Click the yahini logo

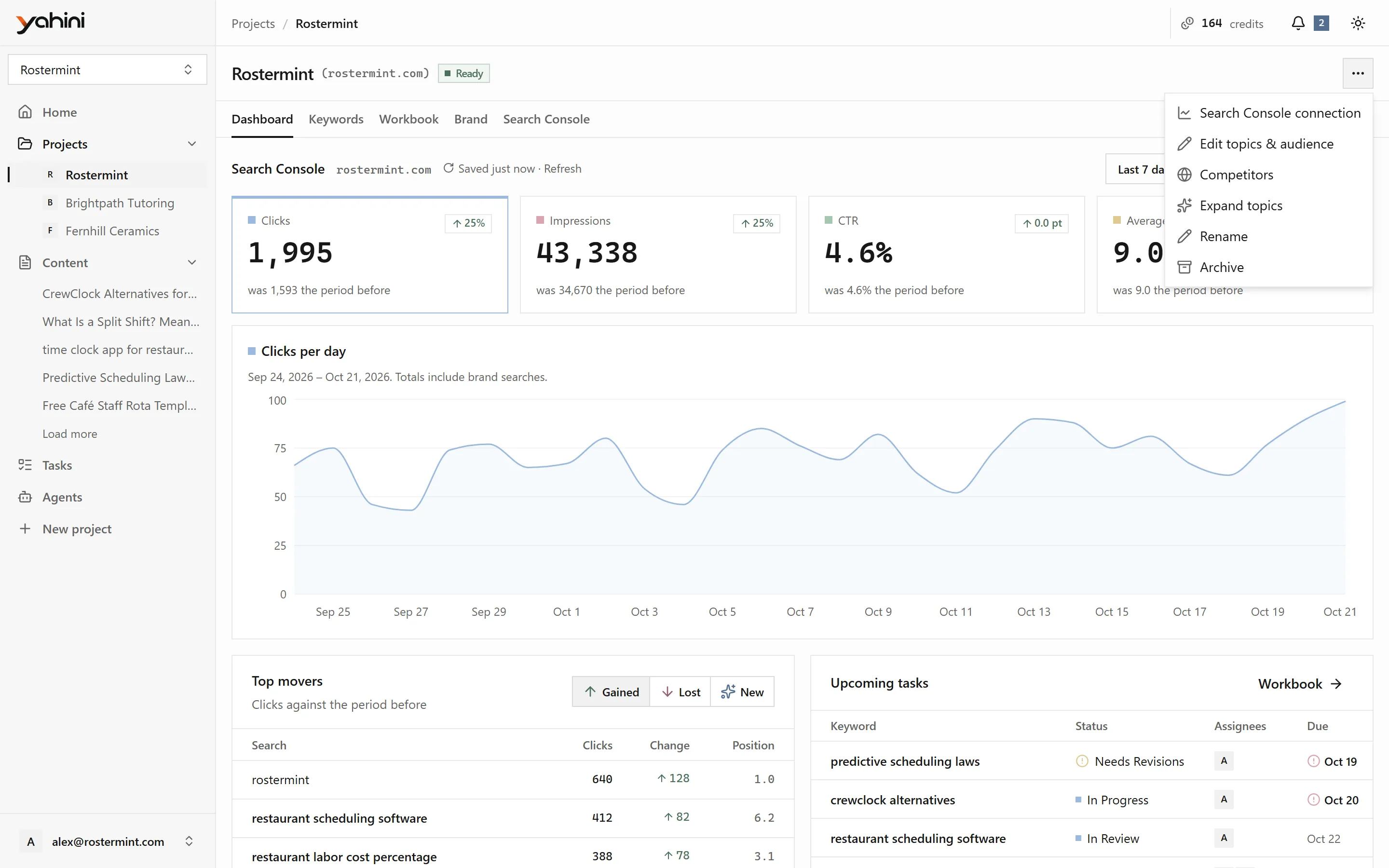coord(51,23)
